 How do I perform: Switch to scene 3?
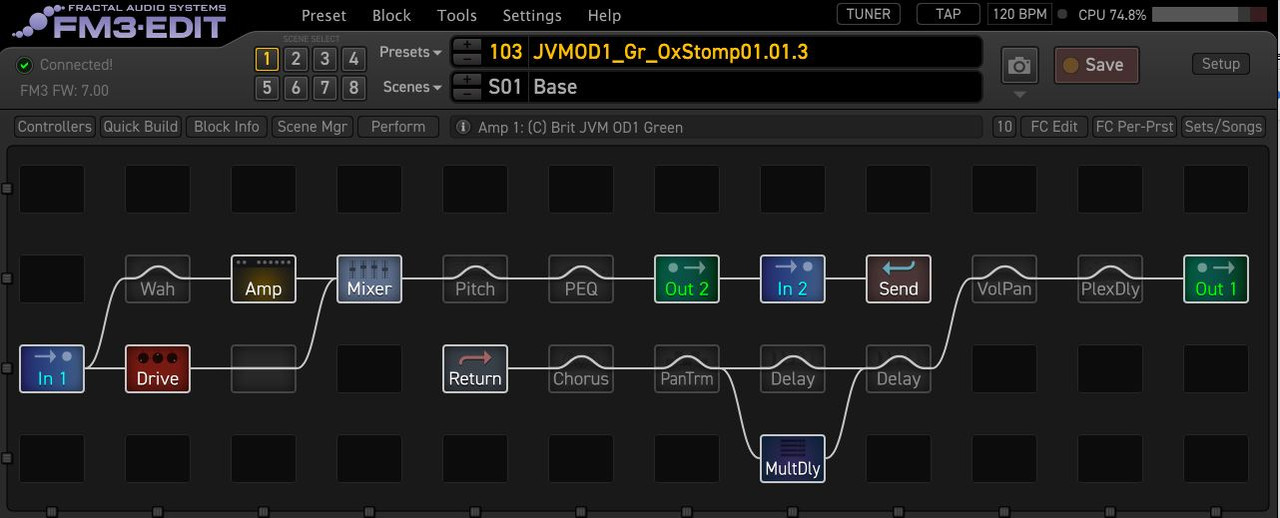324,59
